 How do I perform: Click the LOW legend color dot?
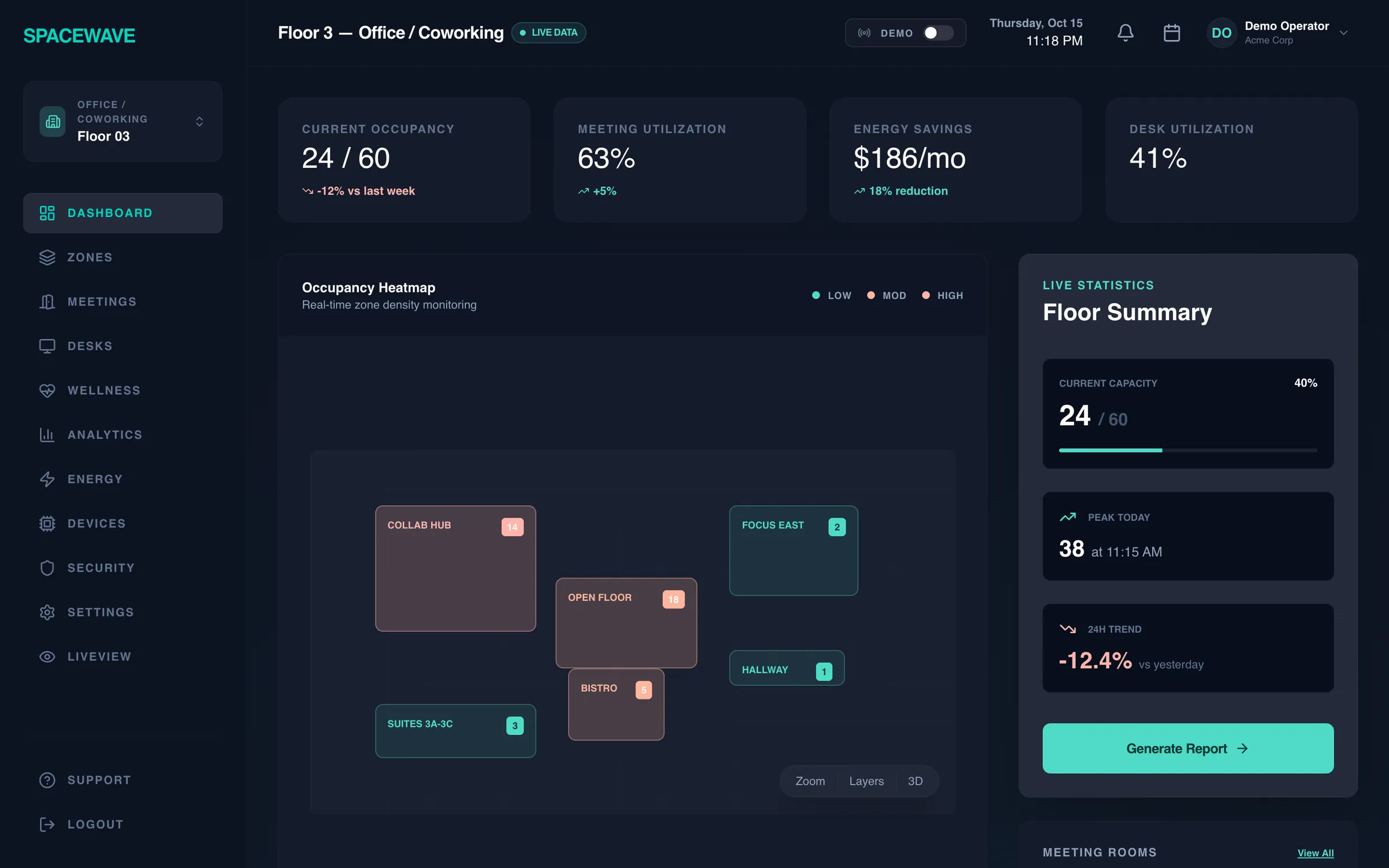(x=815, y=295)
